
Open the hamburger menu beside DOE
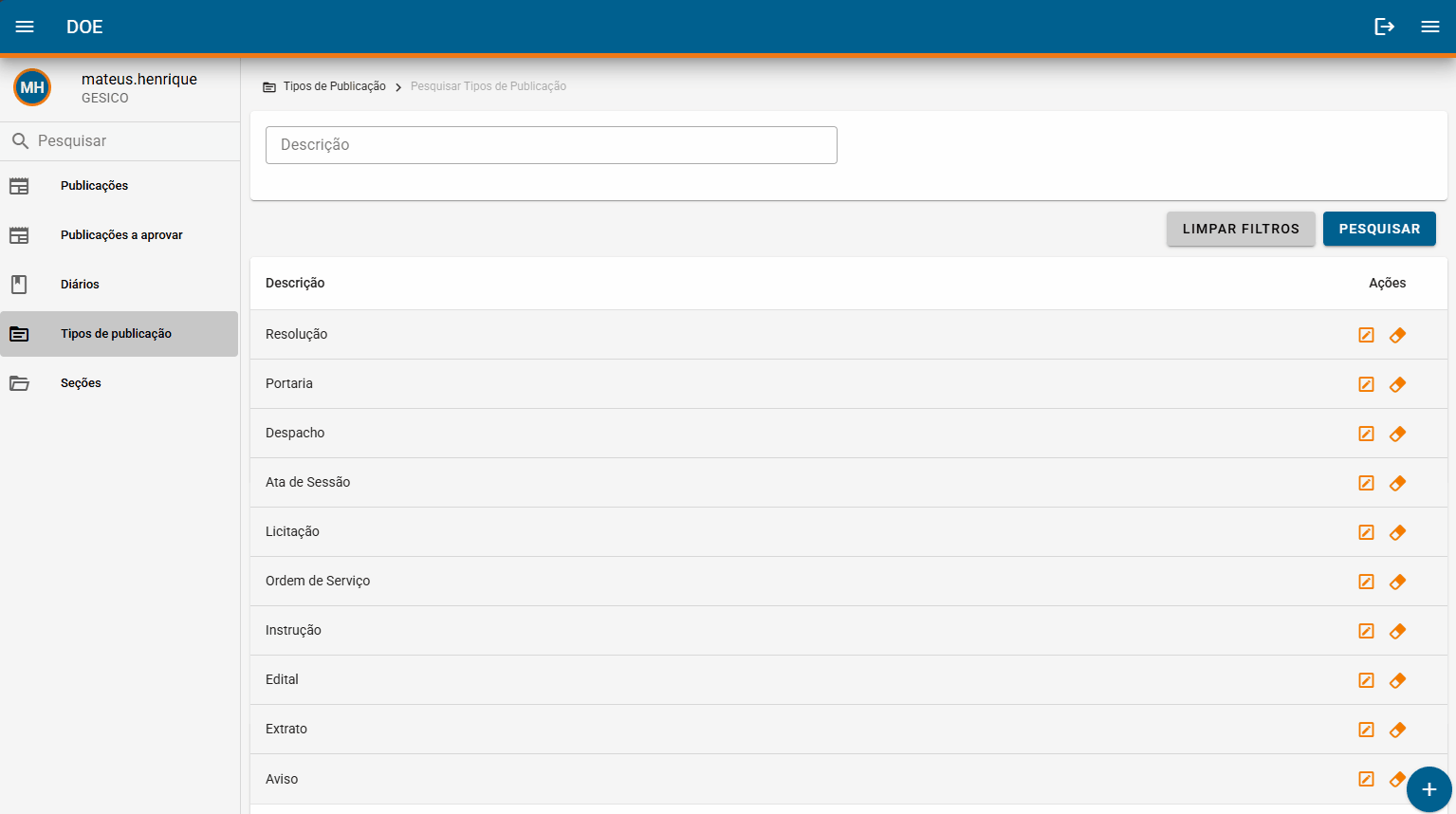click(x=25, y=27)
